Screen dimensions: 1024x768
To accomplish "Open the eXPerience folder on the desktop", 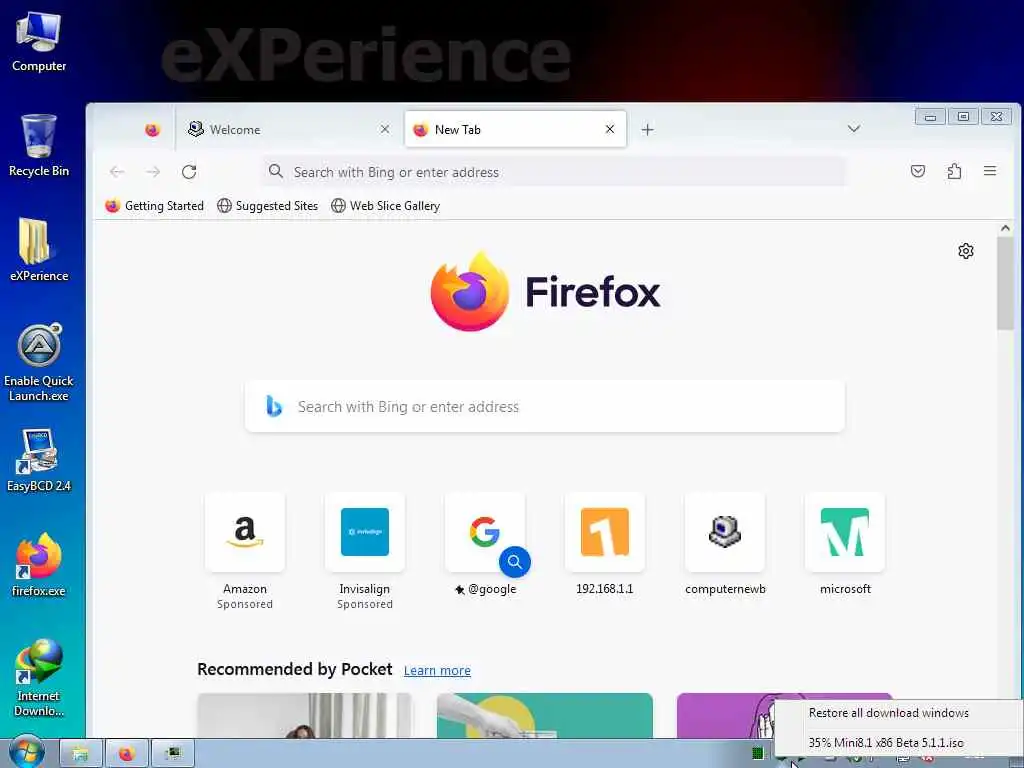I will click(39, 249).
